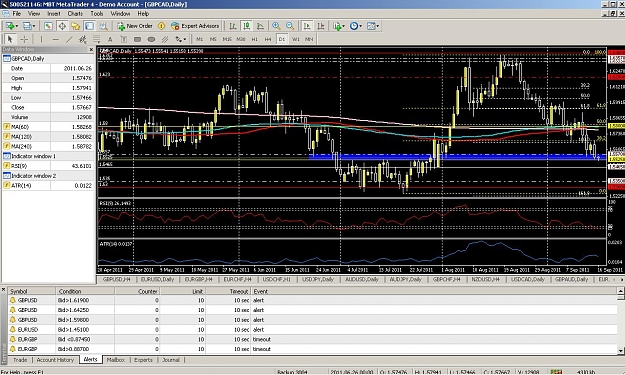Switch to the W1 timeframe

tap(295, 39)
